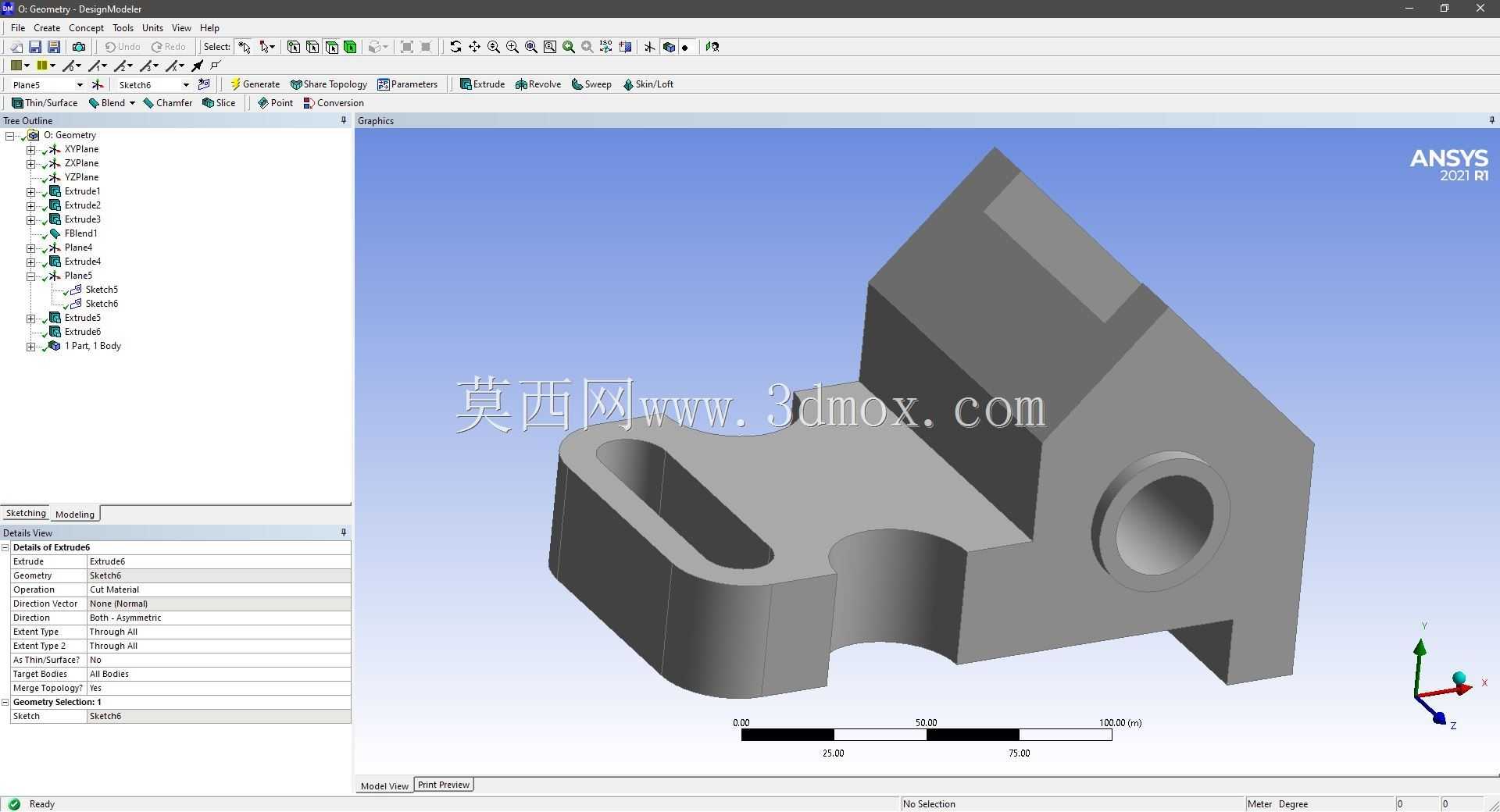Click the Look At Face/Plane icon
Screen dimensions: 1500x812
[x=712, y=47]
